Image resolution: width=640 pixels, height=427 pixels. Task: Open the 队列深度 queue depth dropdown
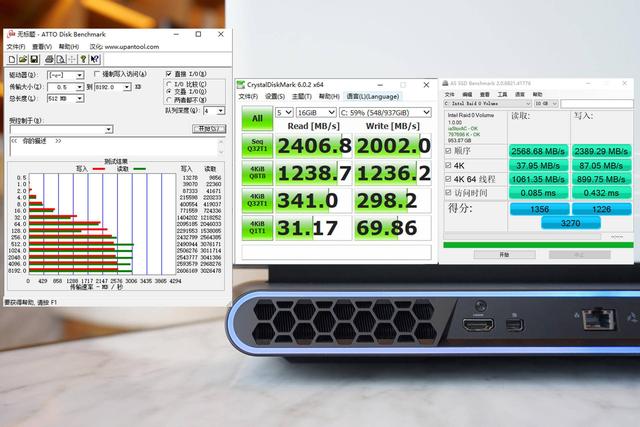pos(214,111)
